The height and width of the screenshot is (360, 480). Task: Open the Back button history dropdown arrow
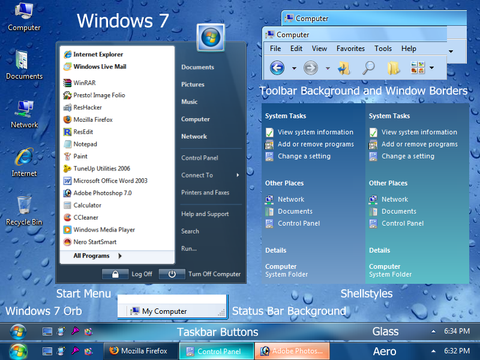[294, 68]
